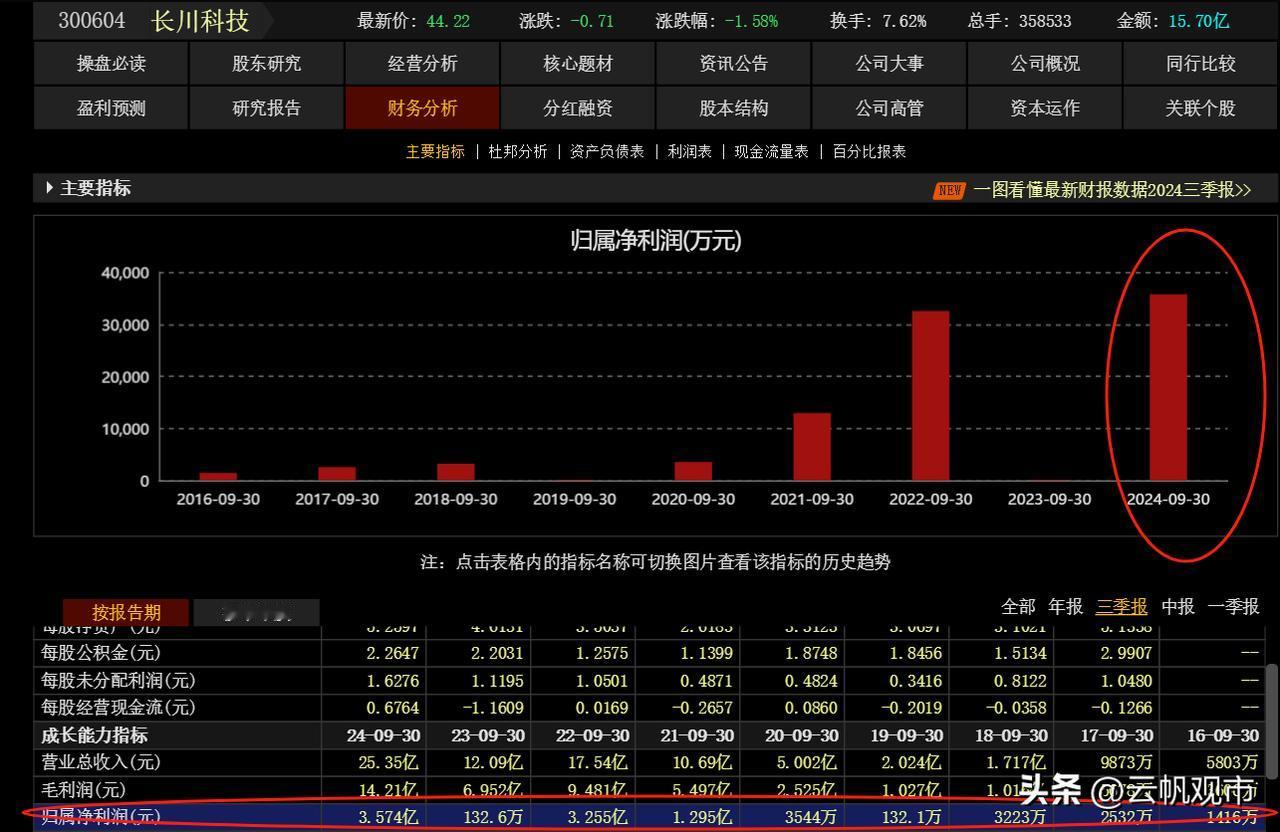1280x832 pixels.
Task: Go to the 股本结构 tab
Action: click(734, 108)
